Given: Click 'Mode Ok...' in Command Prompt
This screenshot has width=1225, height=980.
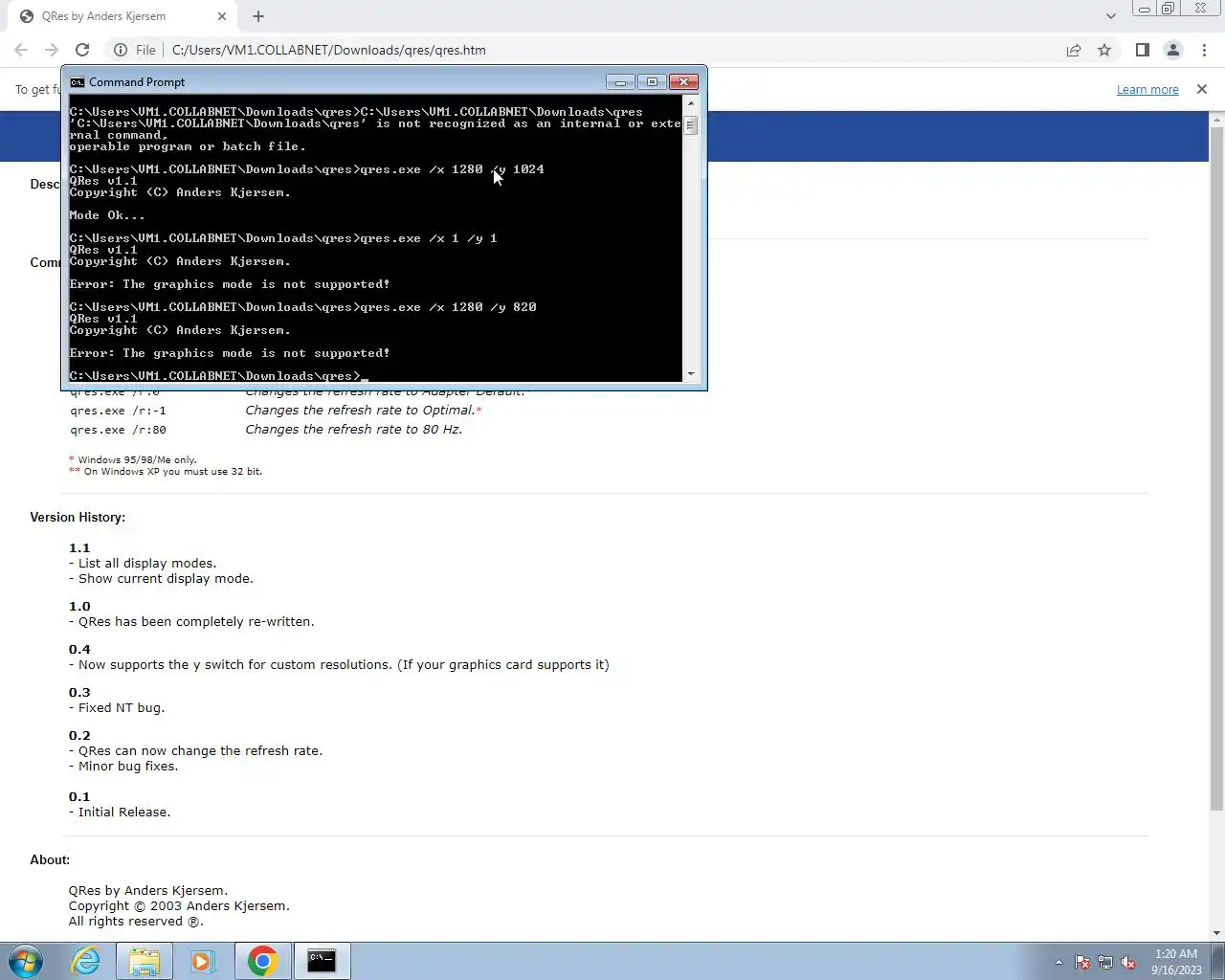Looking at the screenshot, I should pyautogui.click(x=107, y=215).
